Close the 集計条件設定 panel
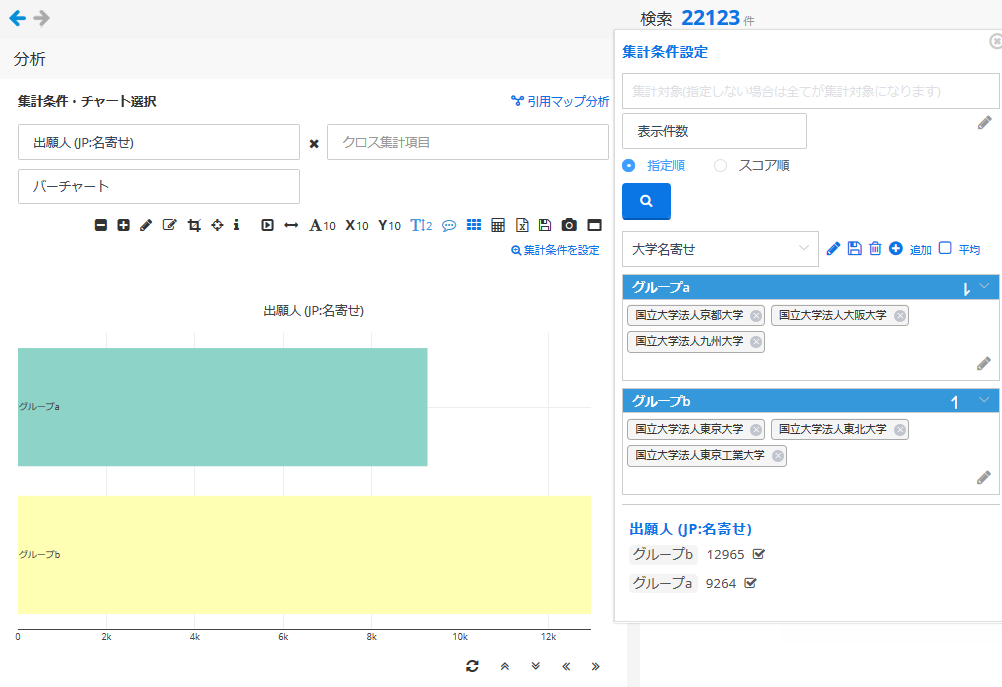The width and height of the screenshot is (1002, 687). click(996, 41)
